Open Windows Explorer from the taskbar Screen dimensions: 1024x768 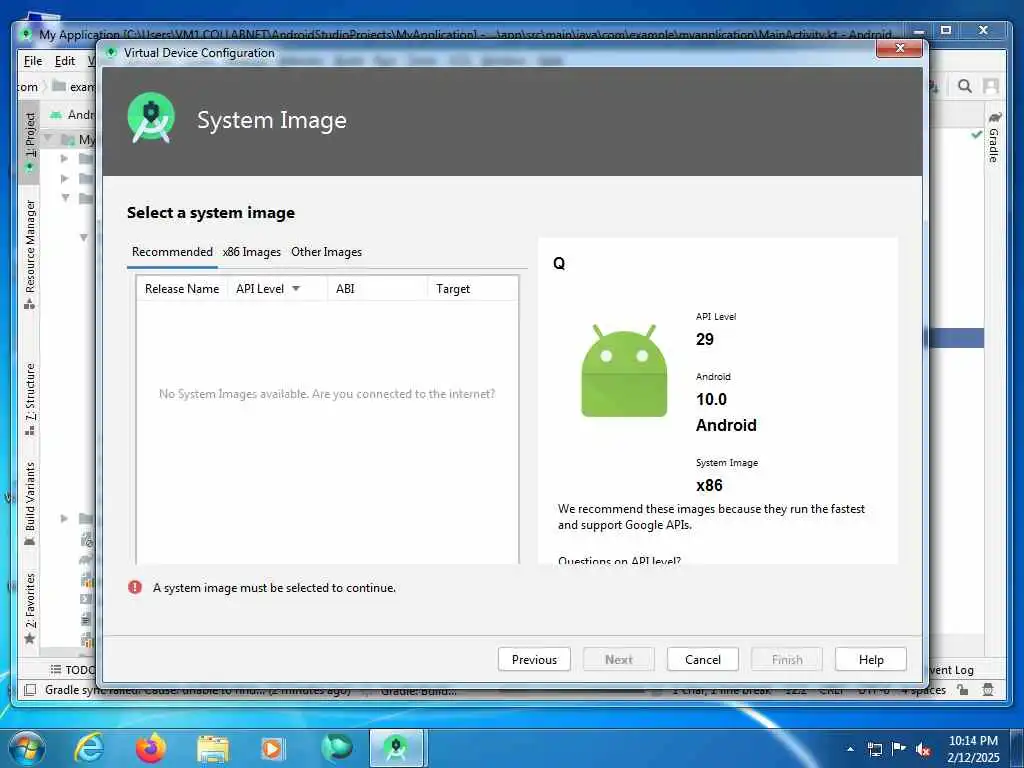(213, 749)
